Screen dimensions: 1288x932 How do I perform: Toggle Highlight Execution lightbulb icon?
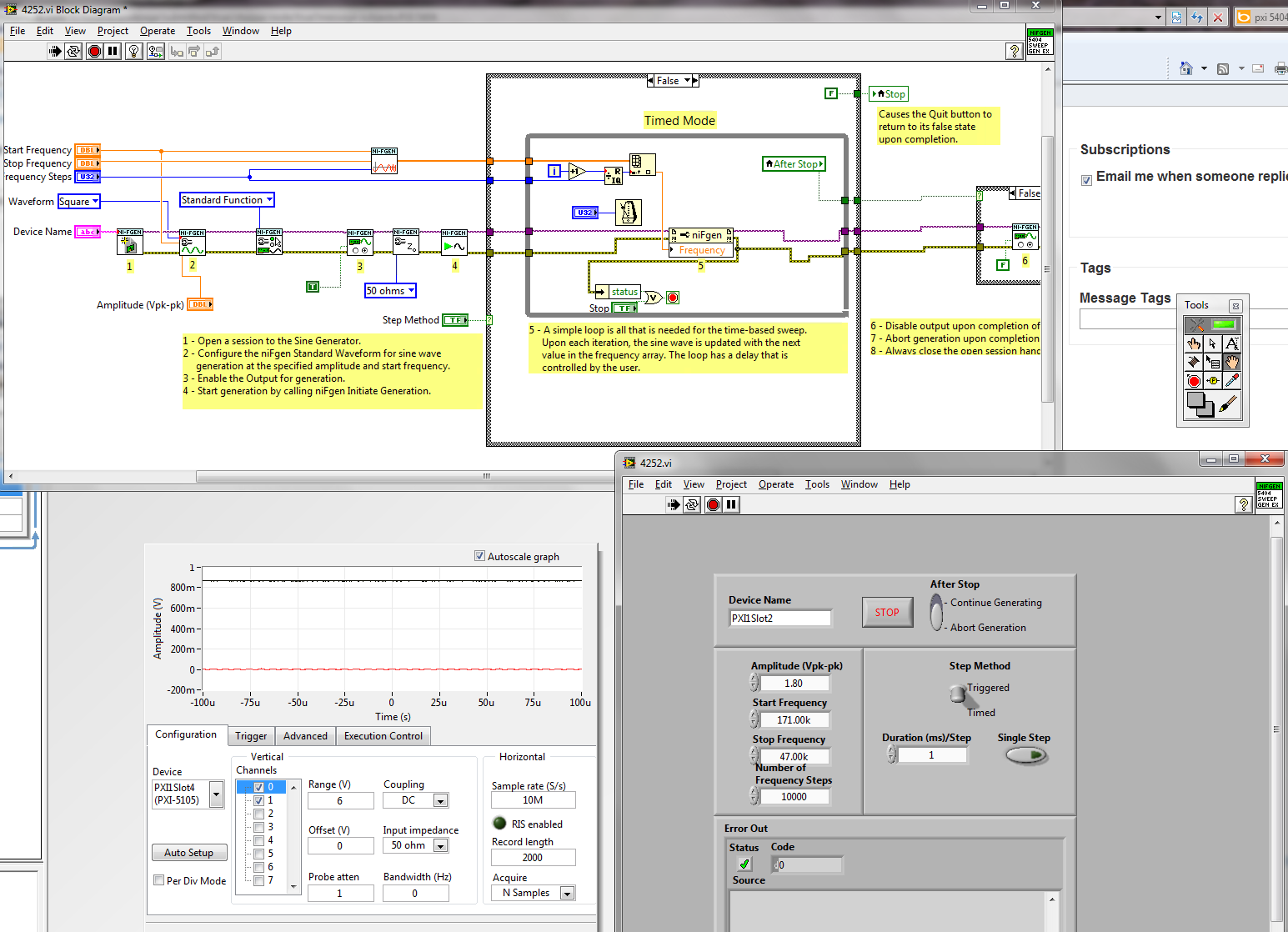click(133, 52)
